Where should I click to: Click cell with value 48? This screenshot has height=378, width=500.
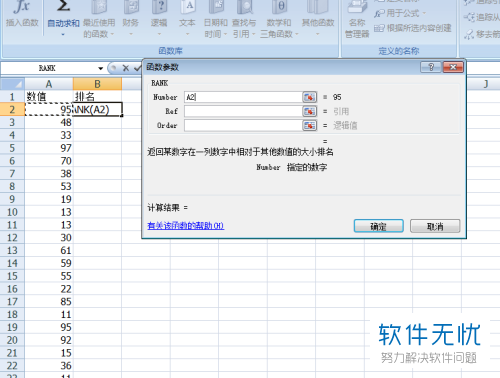49,122
